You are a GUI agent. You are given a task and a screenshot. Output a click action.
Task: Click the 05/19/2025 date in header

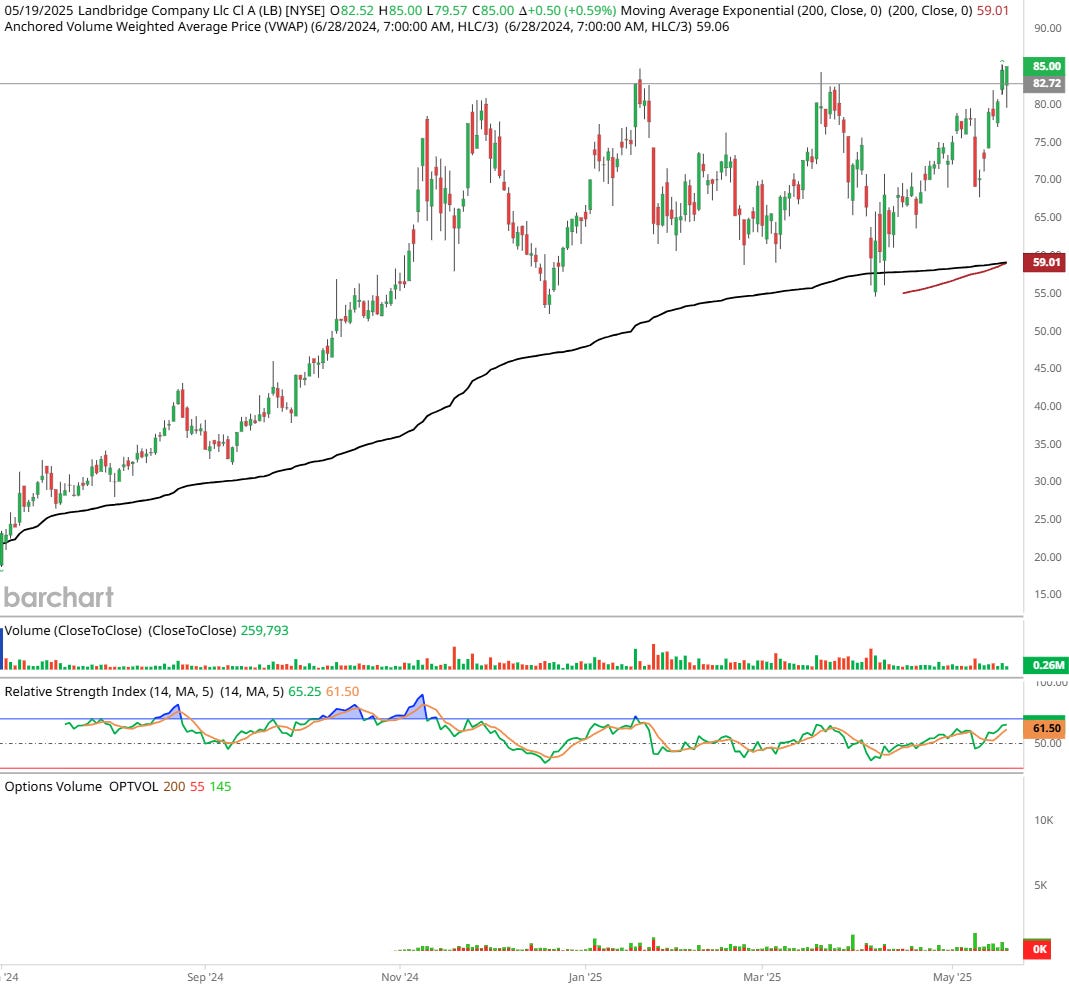coord(39,11)
